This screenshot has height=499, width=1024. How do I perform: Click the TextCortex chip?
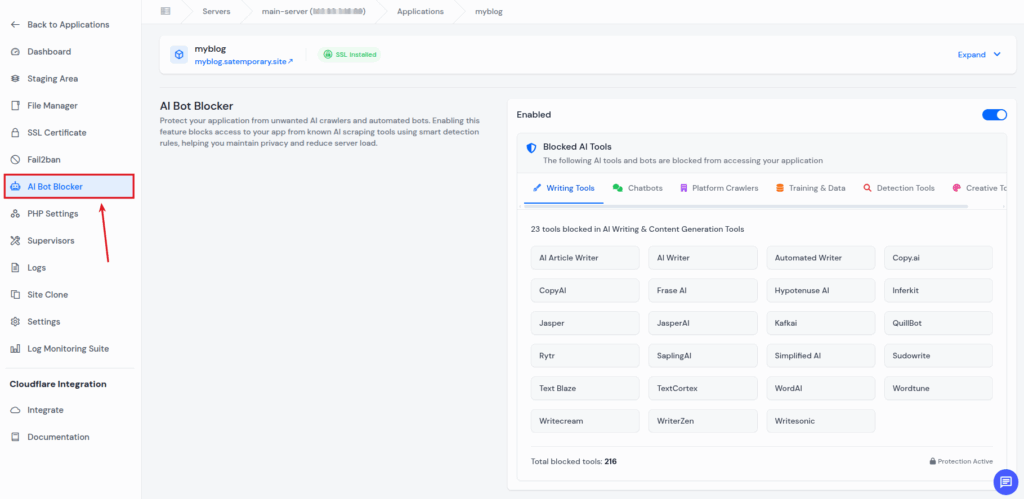pos(703,389)
